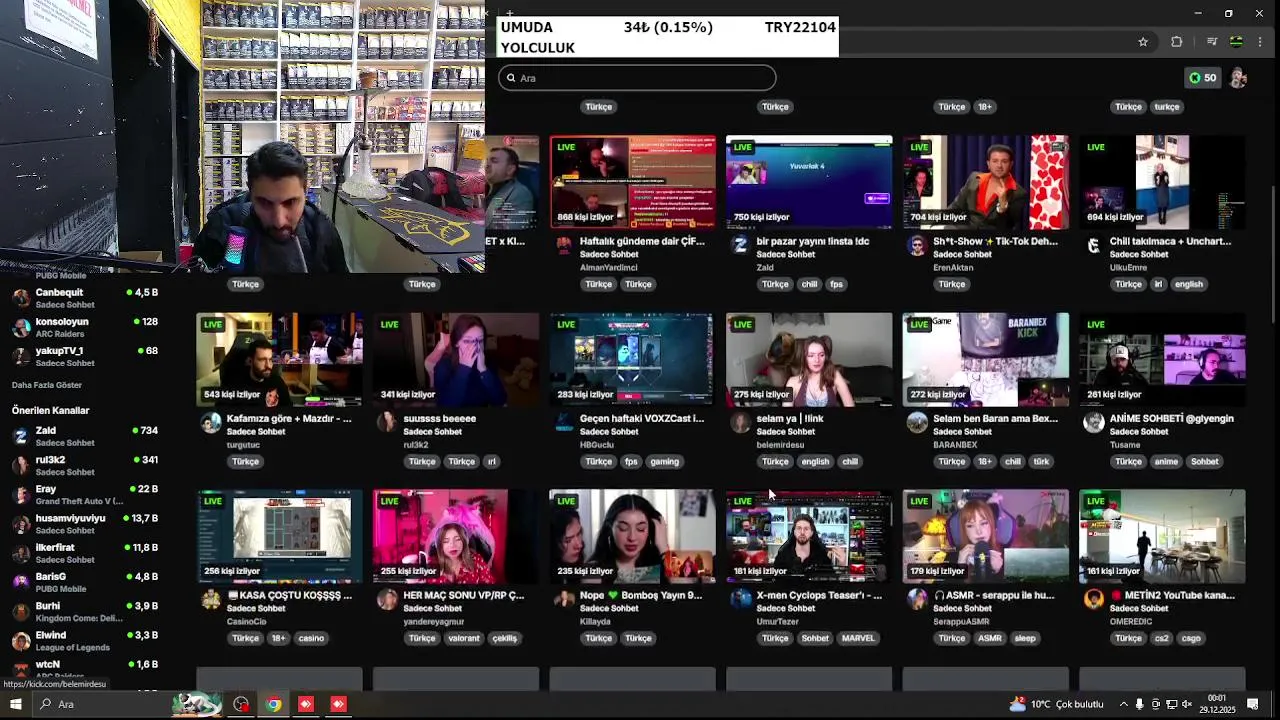Open Burhi avatar in sidebar

21,611
